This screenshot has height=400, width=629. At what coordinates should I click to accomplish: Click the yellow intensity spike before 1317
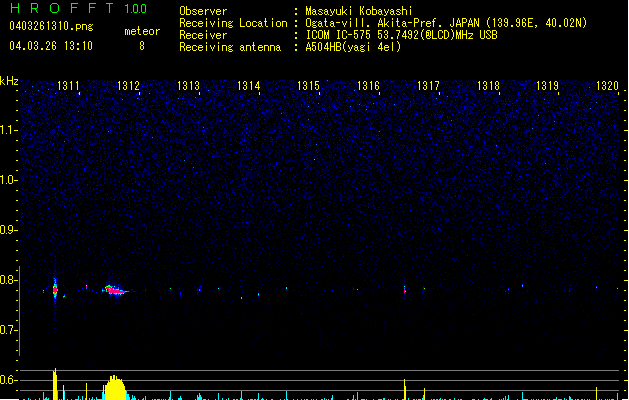point(404,389)
